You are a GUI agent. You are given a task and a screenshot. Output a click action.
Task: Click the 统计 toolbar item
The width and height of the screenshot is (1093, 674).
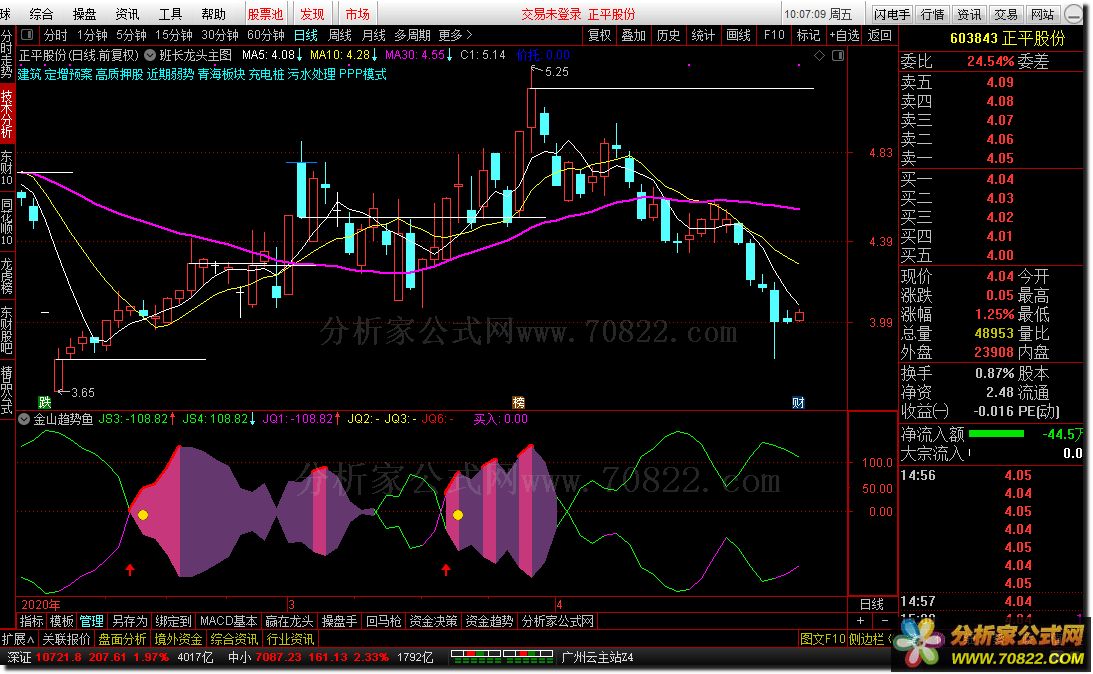[x=703, y=35]
